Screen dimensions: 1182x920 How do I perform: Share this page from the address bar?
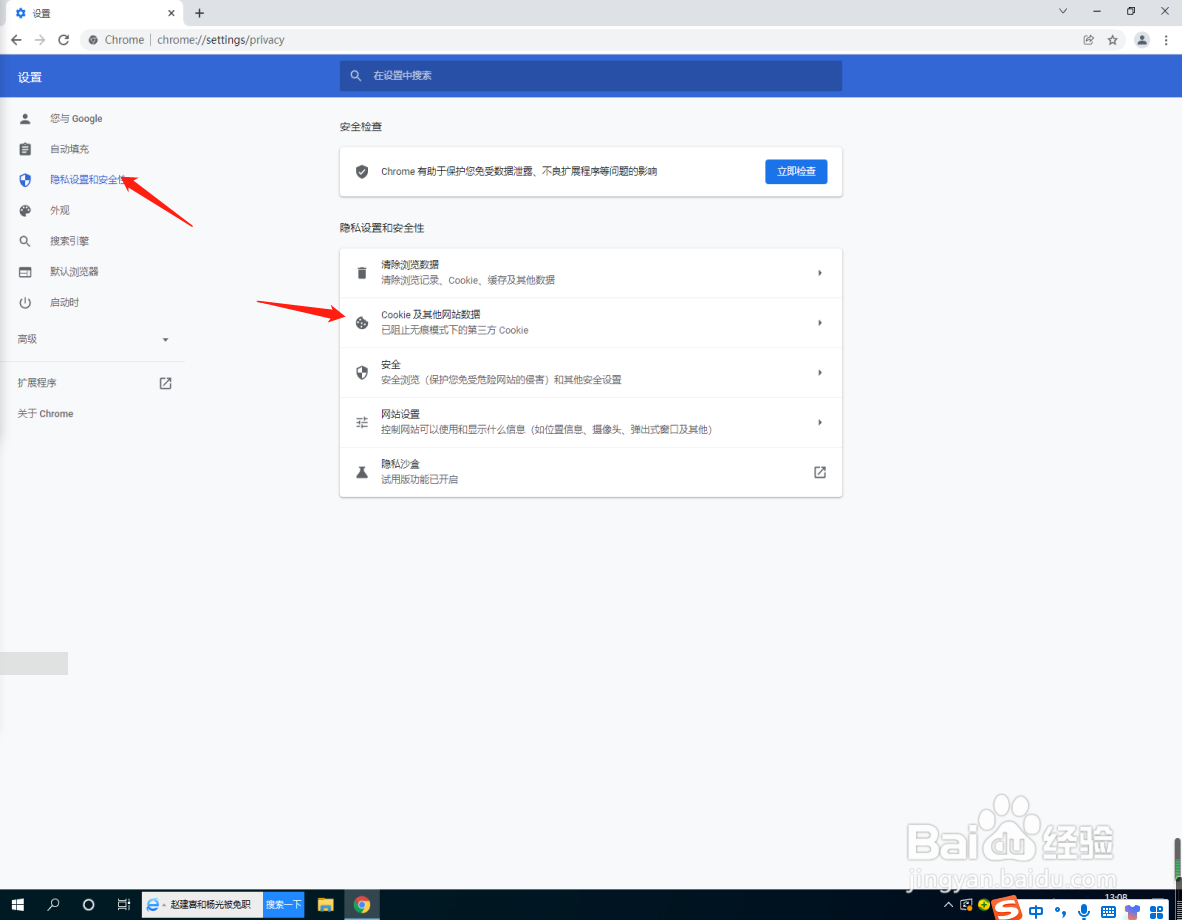point(1089,40)
